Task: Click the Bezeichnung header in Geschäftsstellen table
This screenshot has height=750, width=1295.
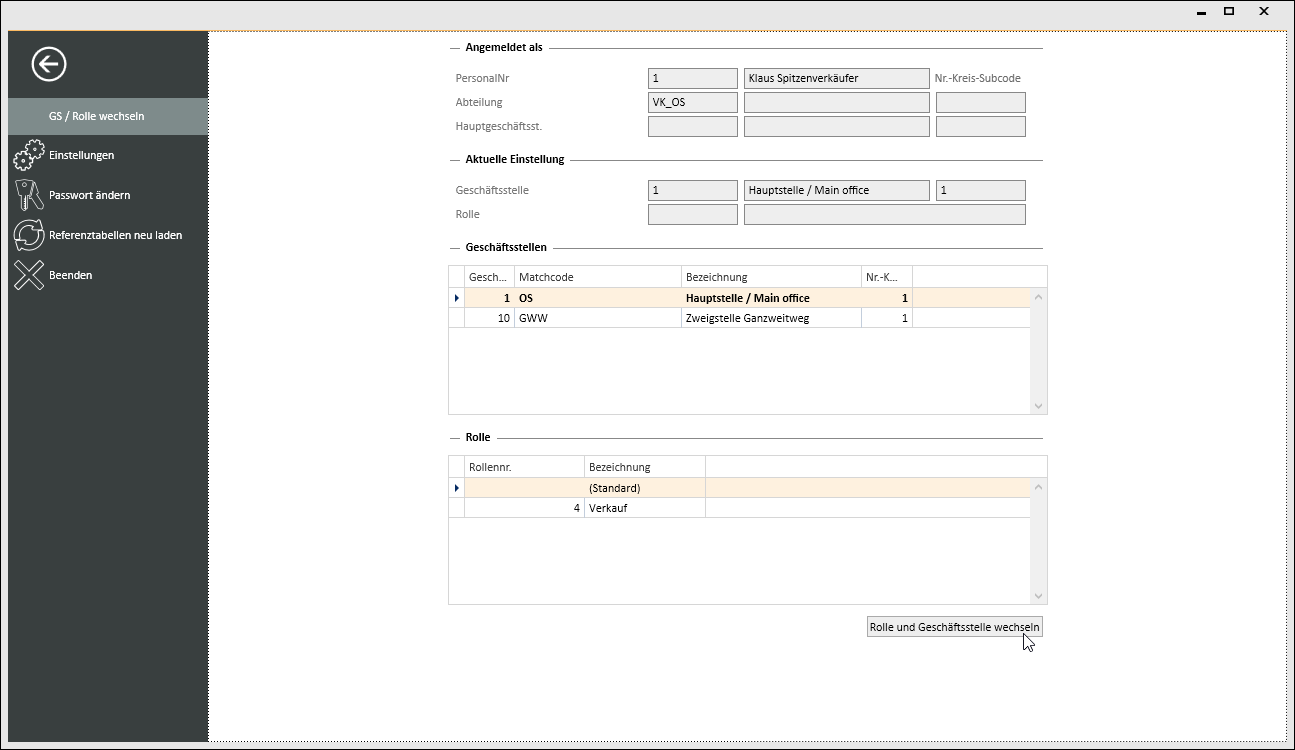Action: 771,277
